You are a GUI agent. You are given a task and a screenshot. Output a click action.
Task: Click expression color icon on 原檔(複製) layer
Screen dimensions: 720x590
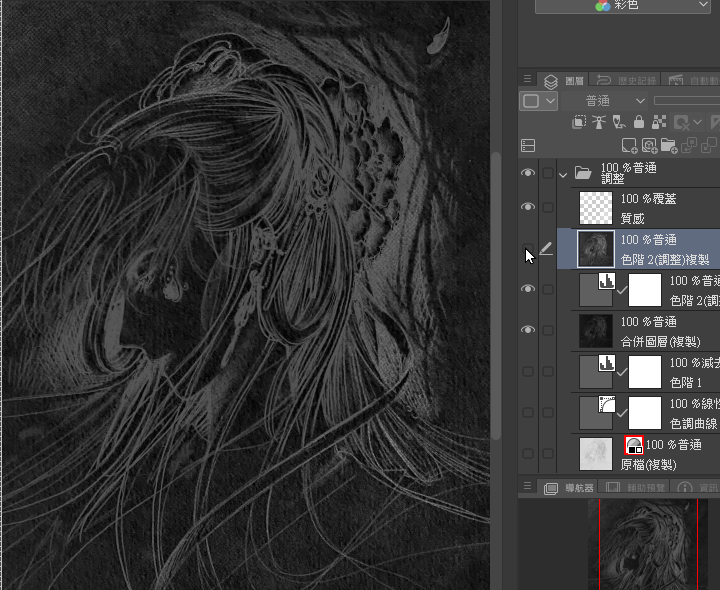point(634,445)
